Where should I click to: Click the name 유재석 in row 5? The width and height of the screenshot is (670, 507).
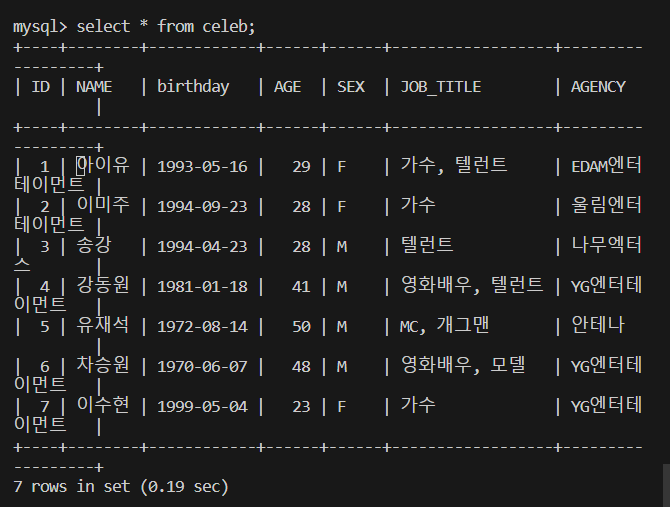click(x=103, y=325)
